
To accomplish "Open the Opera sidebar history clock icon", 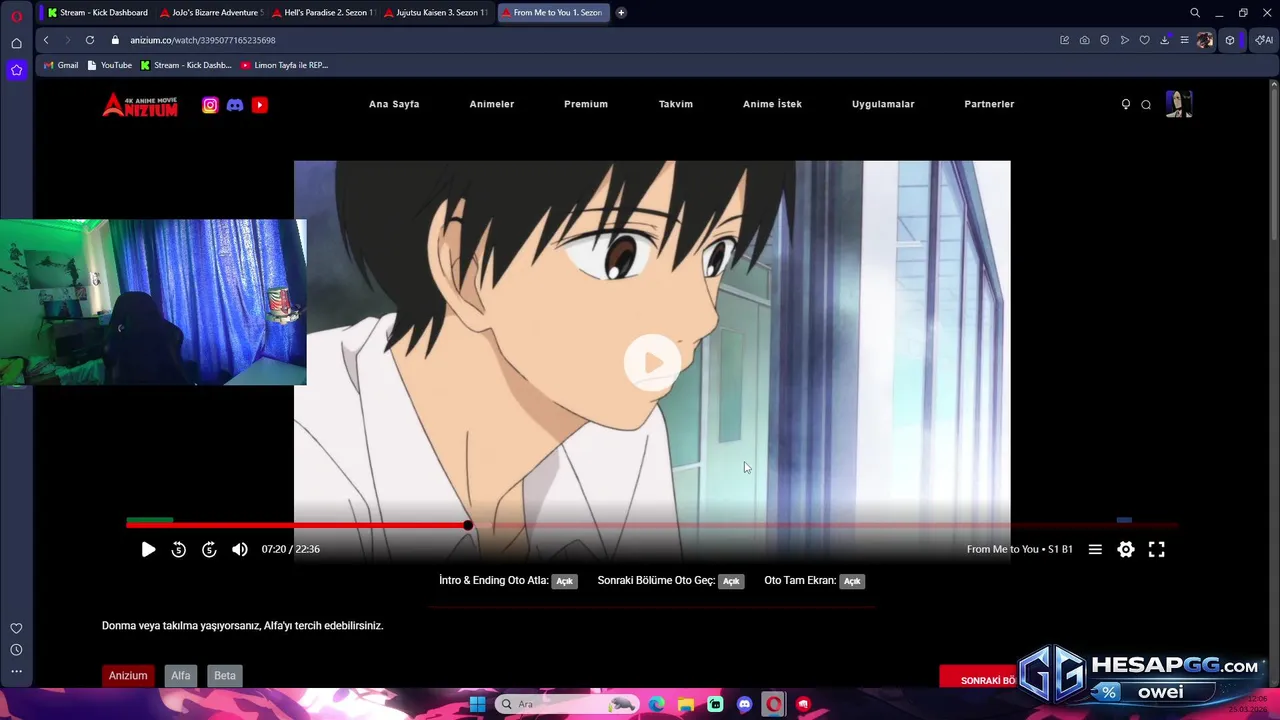I will [x=16, y=650].
